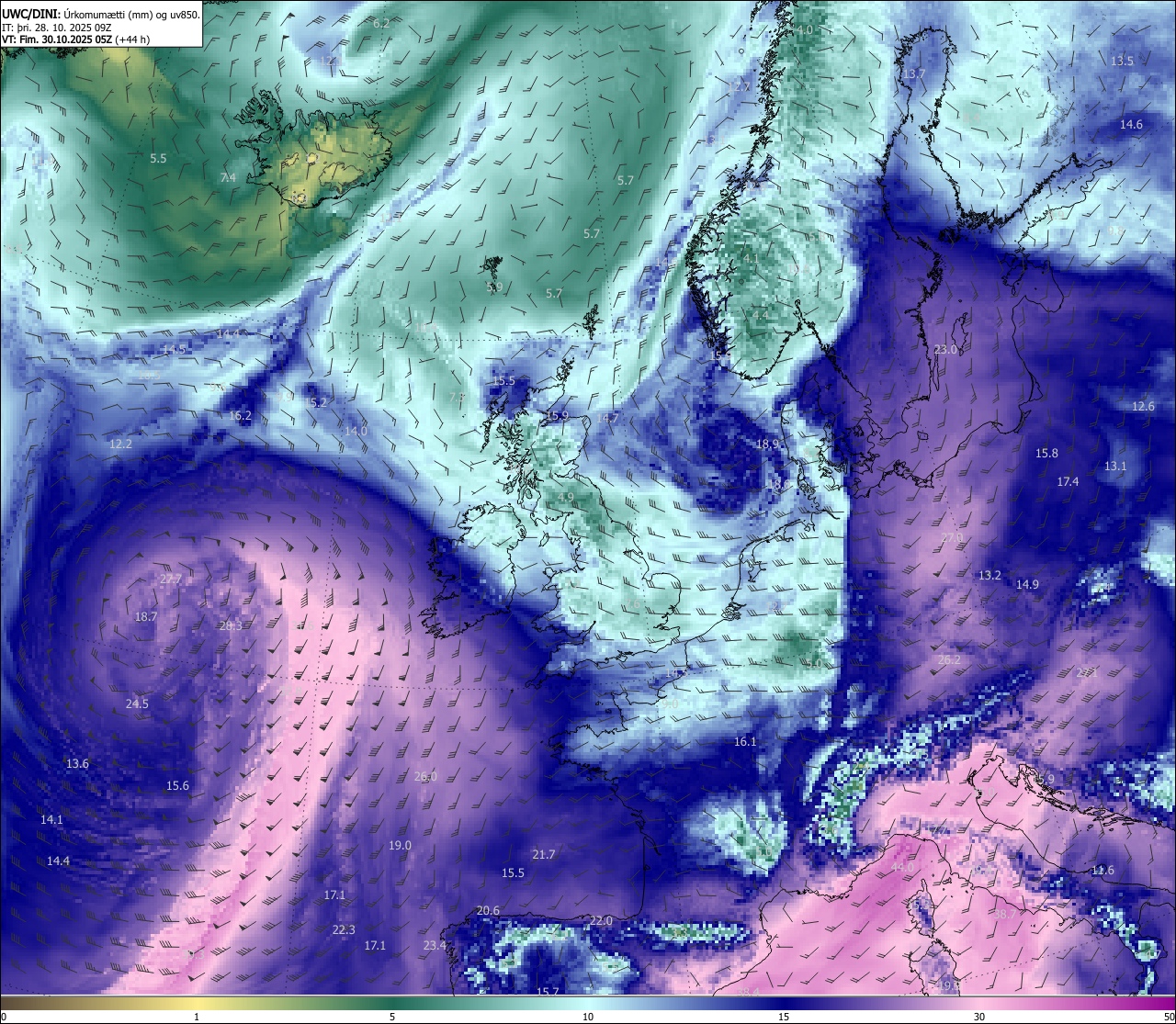Screen dimensions: 1176x1024
Task: Click the title text 'UWC/DINI: Úrkomumætti (mm) og uv850.'
Action: click(x=100, y=14)
